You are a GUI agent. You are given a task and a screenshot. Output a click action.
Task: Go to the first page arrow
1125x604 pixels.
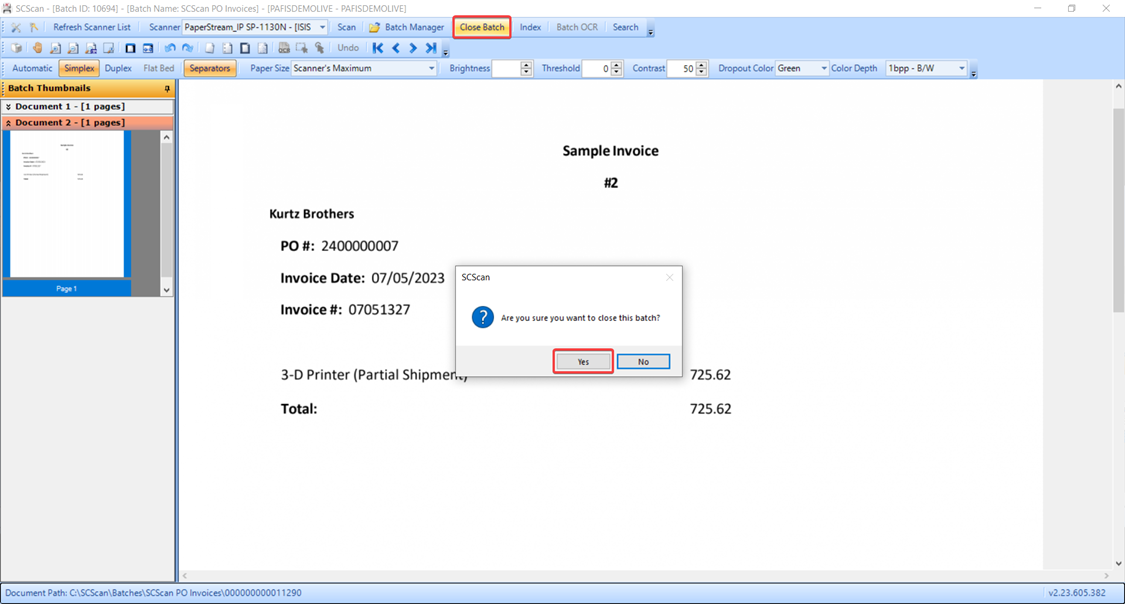378,48
